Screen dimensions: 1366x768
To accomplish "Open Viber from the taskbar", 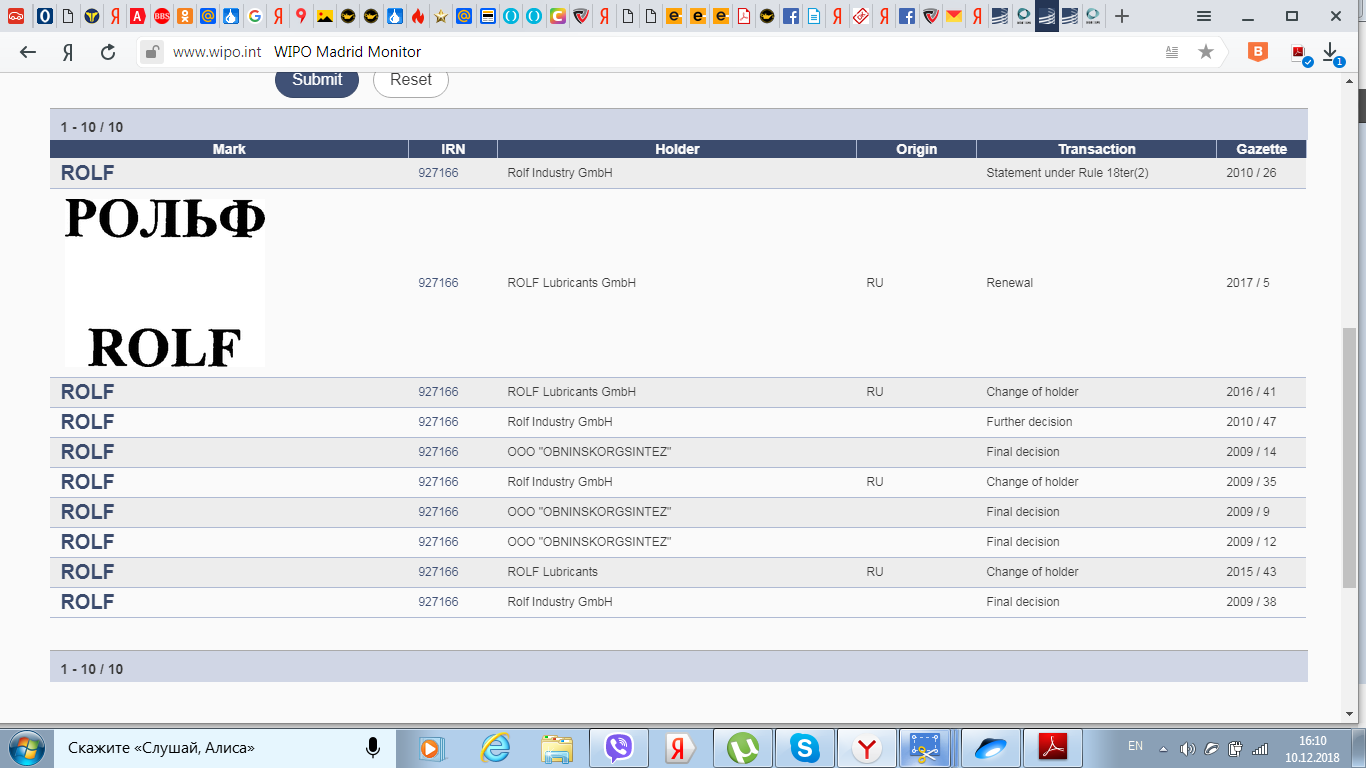I will click(619, 748).
